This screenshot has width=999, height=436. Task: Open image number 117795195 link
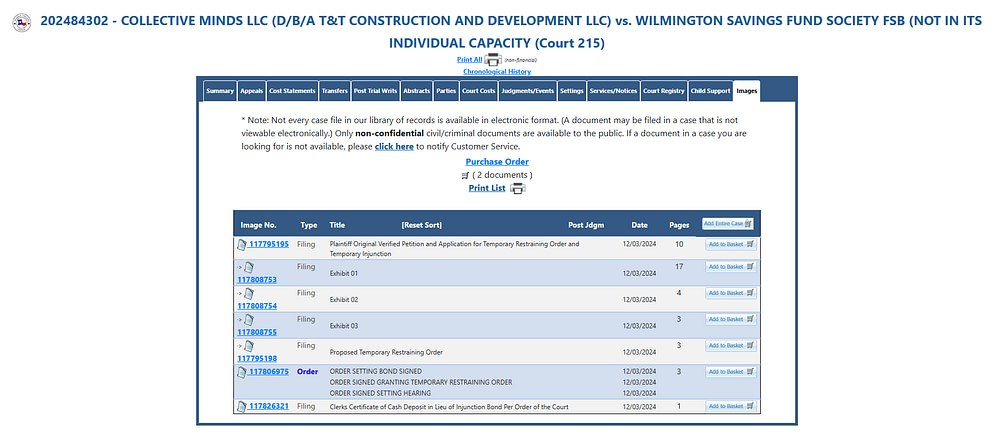tap(268, 244)
